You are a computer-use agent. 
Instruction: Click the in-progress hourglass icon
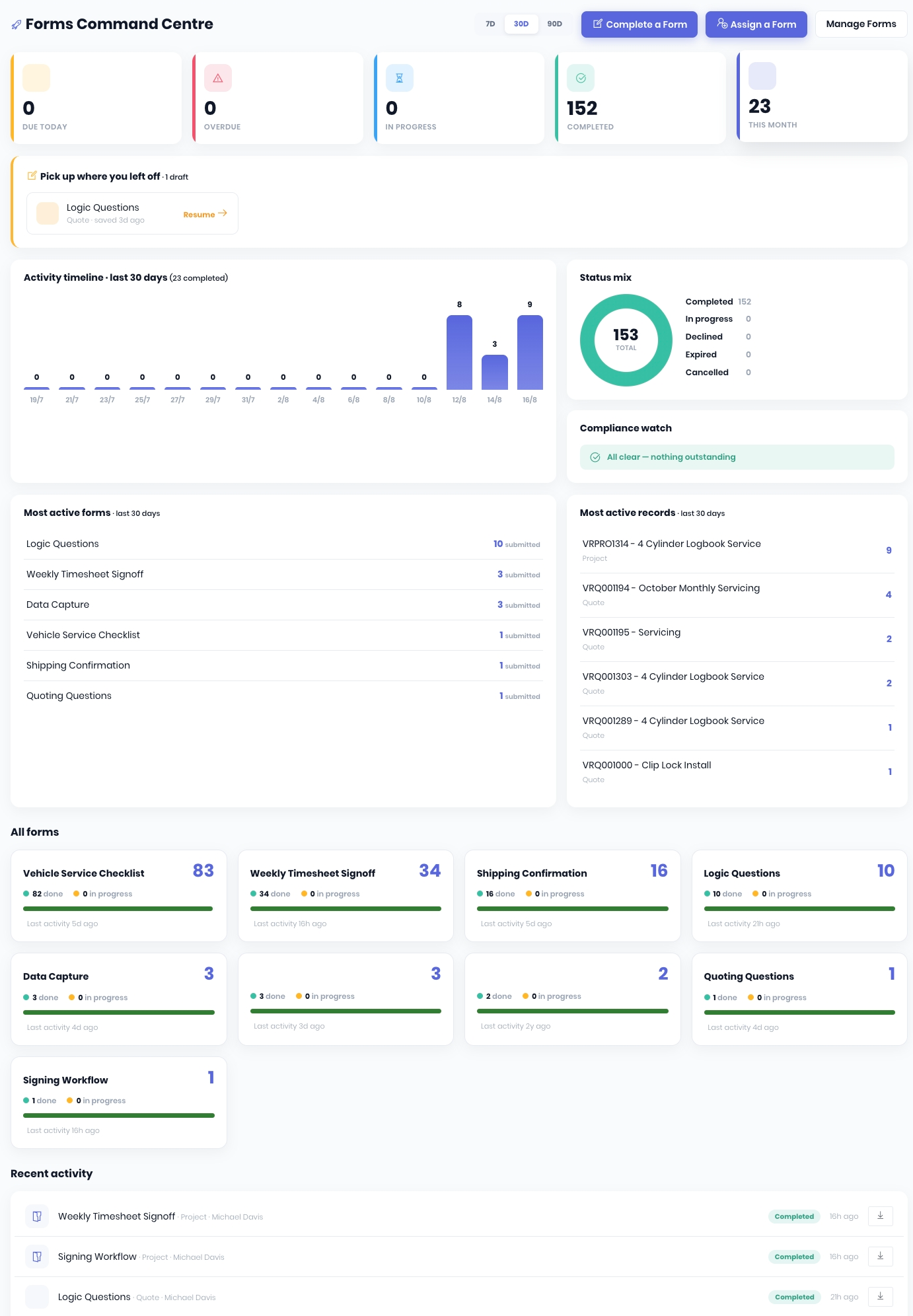coord(399,78)
